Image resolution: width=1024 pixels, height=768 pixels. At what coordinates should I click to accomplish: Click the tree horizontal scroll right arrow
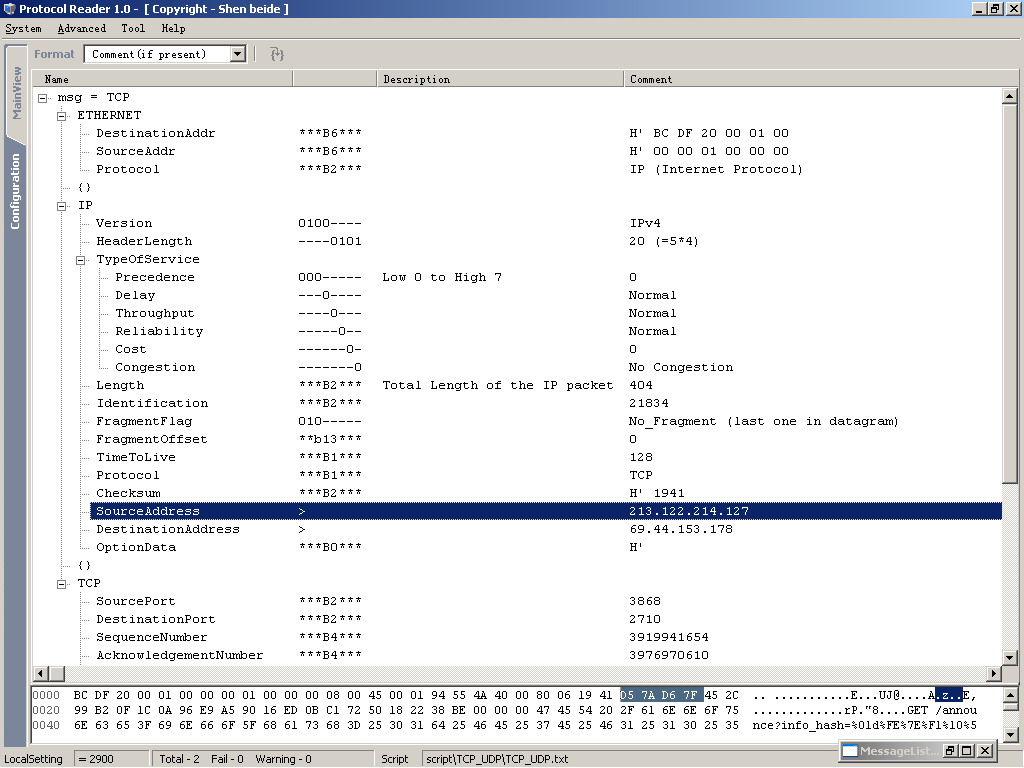(994, 673)
